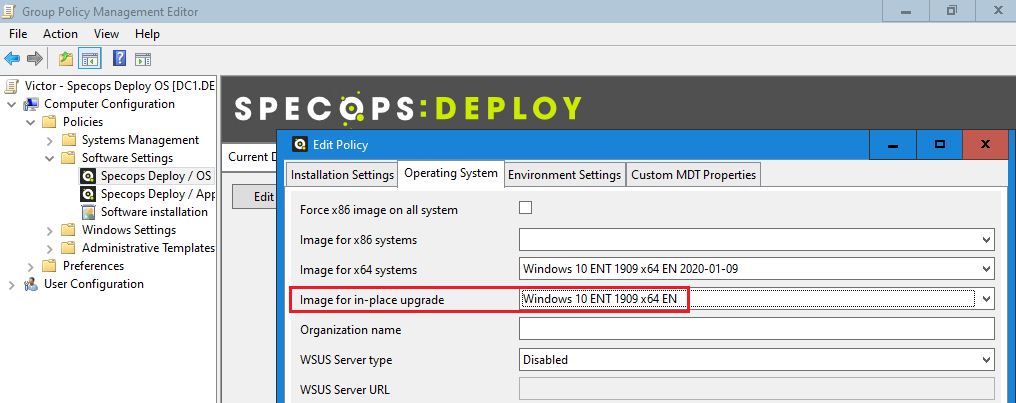Expand the Administrative Templates tree node
The image size is (1016, 403).
[50, 248]
